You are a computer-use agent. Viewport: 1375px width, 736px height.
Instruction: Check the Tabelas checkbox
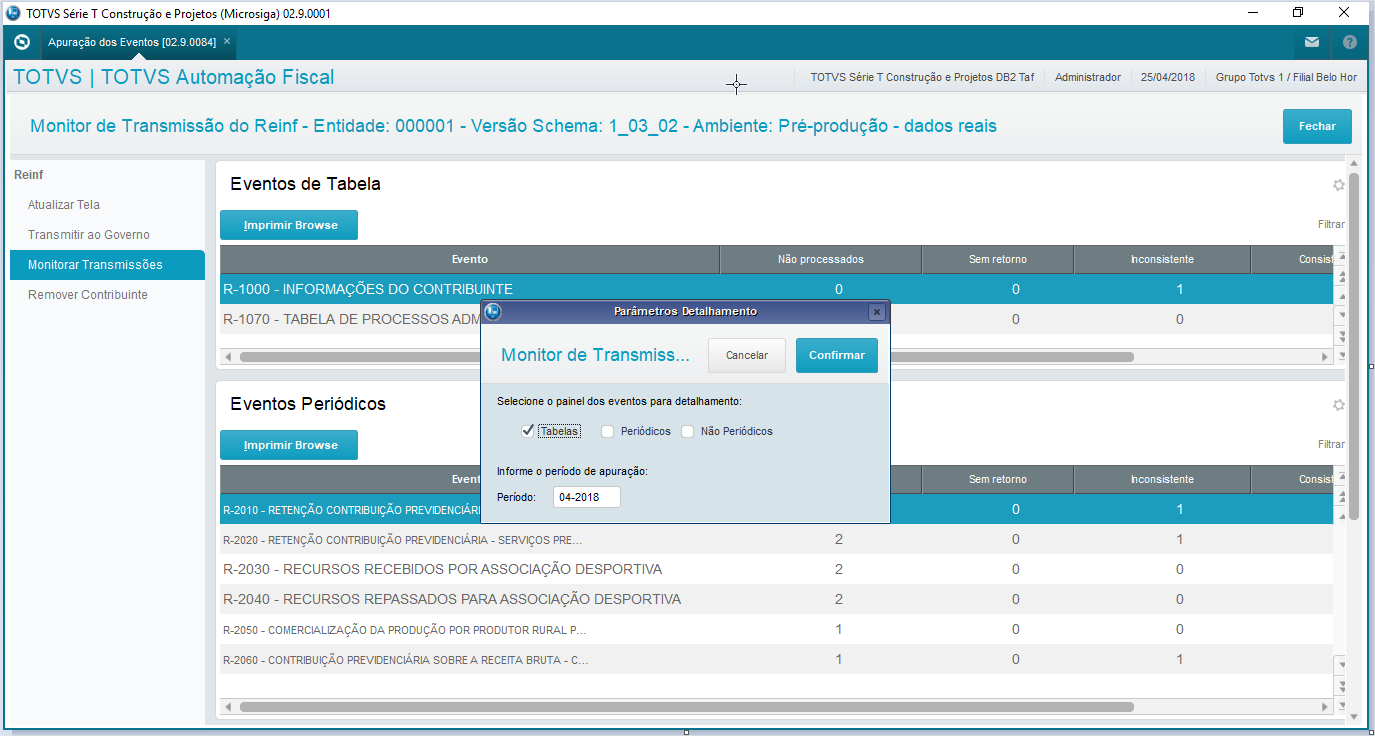528,431
